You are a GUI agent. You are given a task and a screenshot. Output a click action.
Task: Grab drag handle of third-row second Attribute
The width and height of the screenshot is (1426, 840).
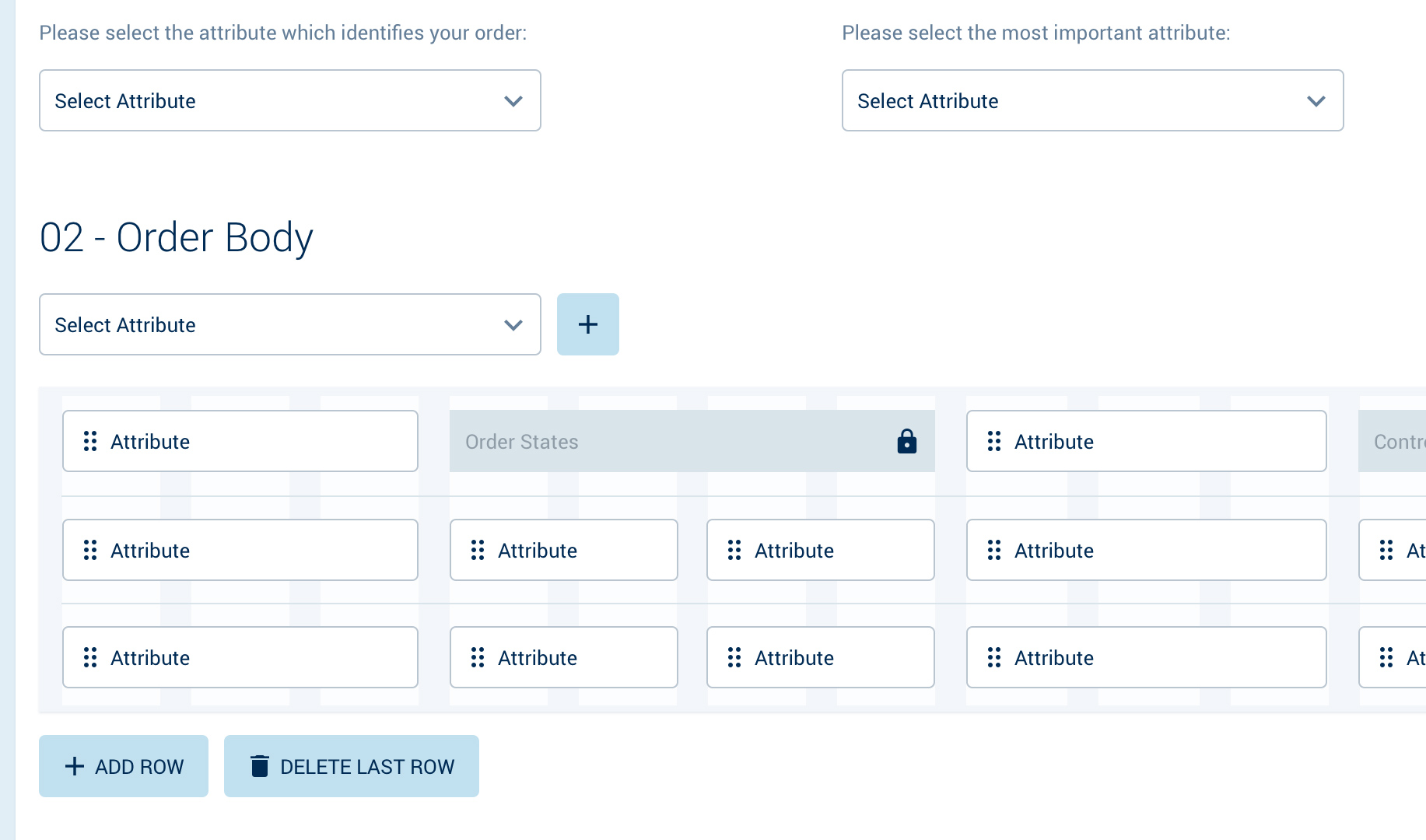pos(478,657)
